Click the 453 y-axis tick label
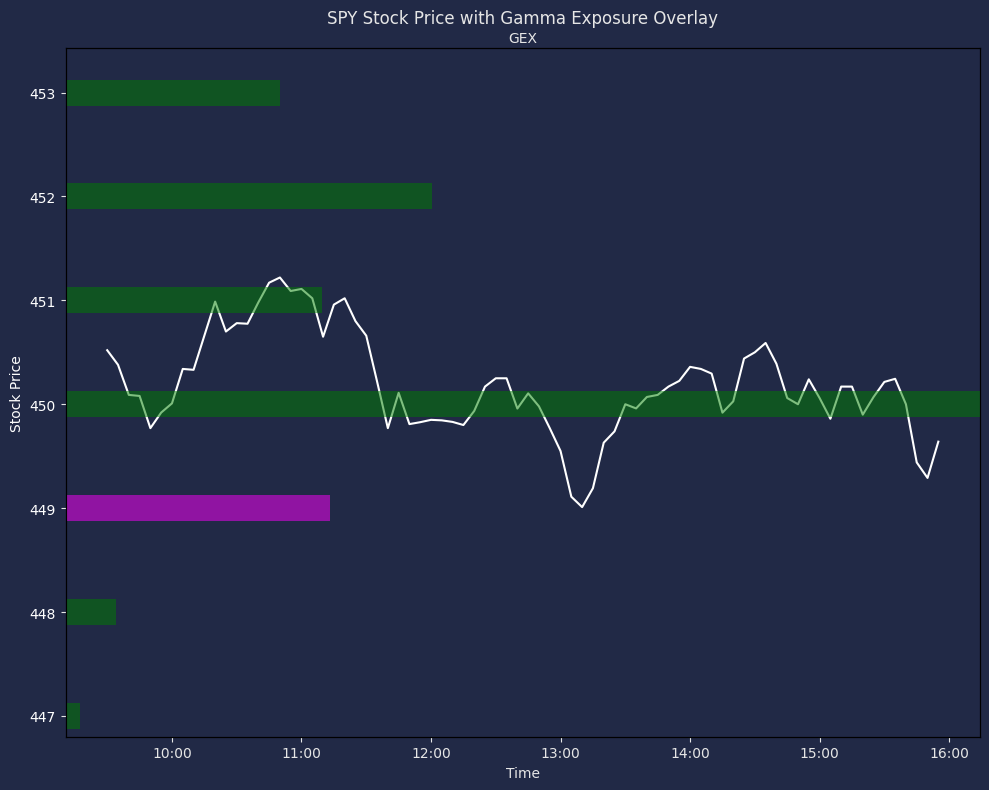989x790 pixels. pyautogui.click(x=42, y=94)
